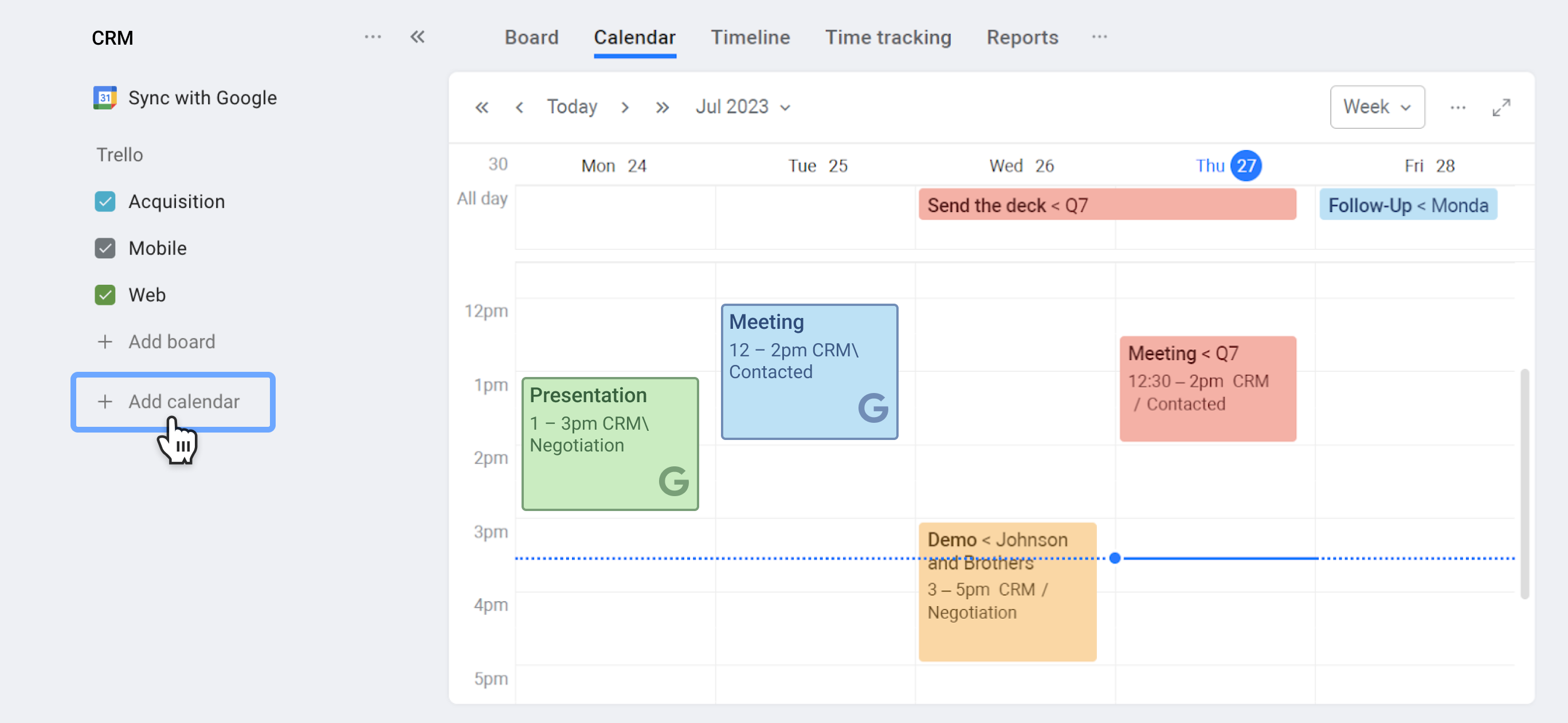Screen dimensions: 1568x723
Task: Open the CRM sidebar more options menu
Action: pos(373,37)
